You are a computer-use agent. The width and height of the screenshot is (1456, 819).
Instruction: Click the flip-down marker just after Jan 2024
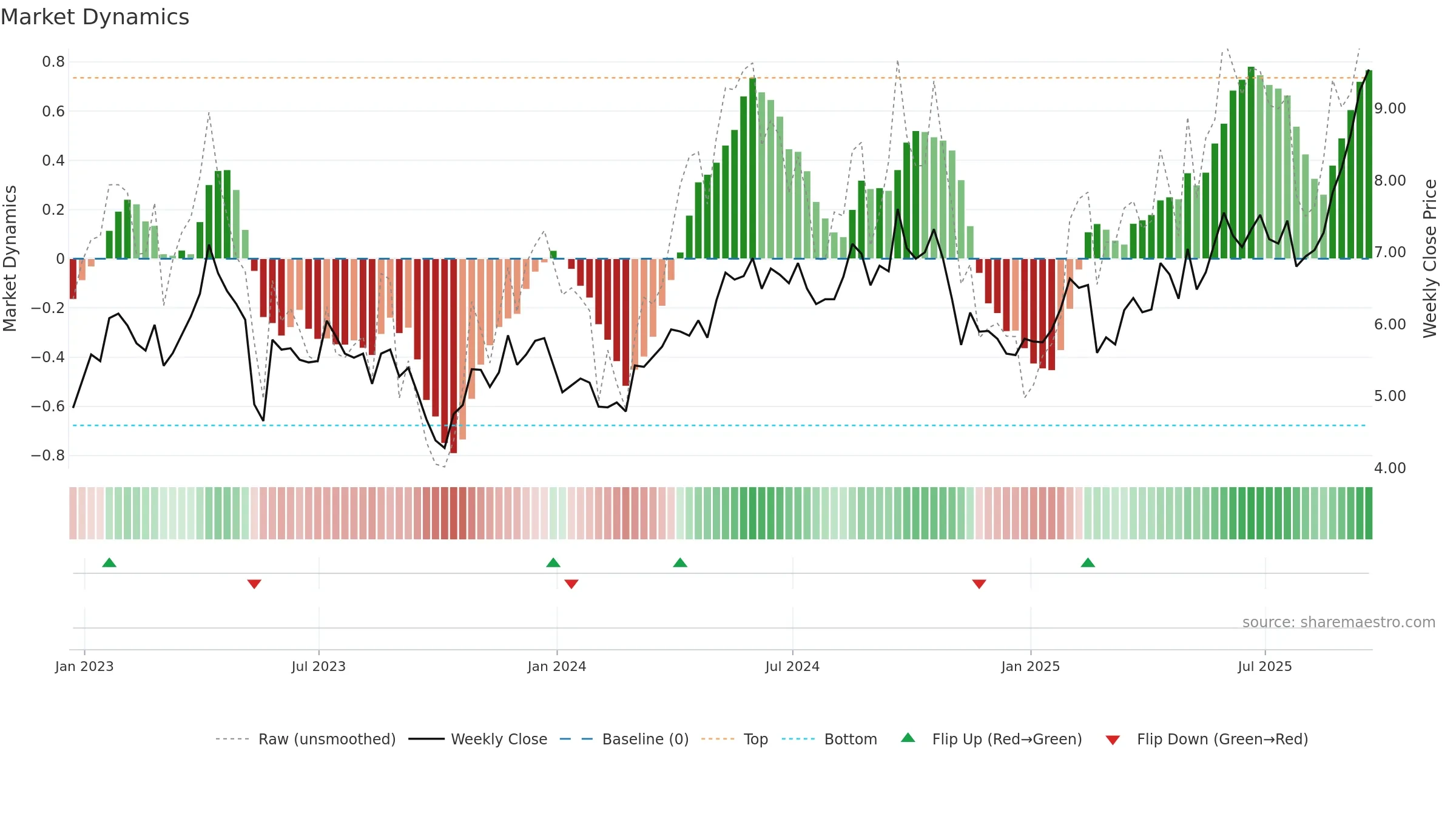571,584
